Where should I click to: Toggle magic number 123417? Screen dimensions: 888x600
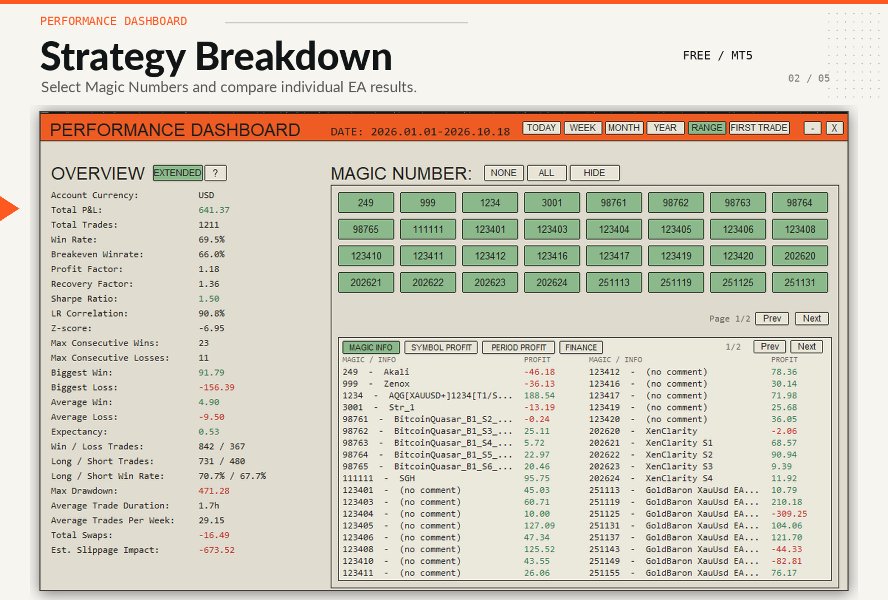click(x=614, y=256)
